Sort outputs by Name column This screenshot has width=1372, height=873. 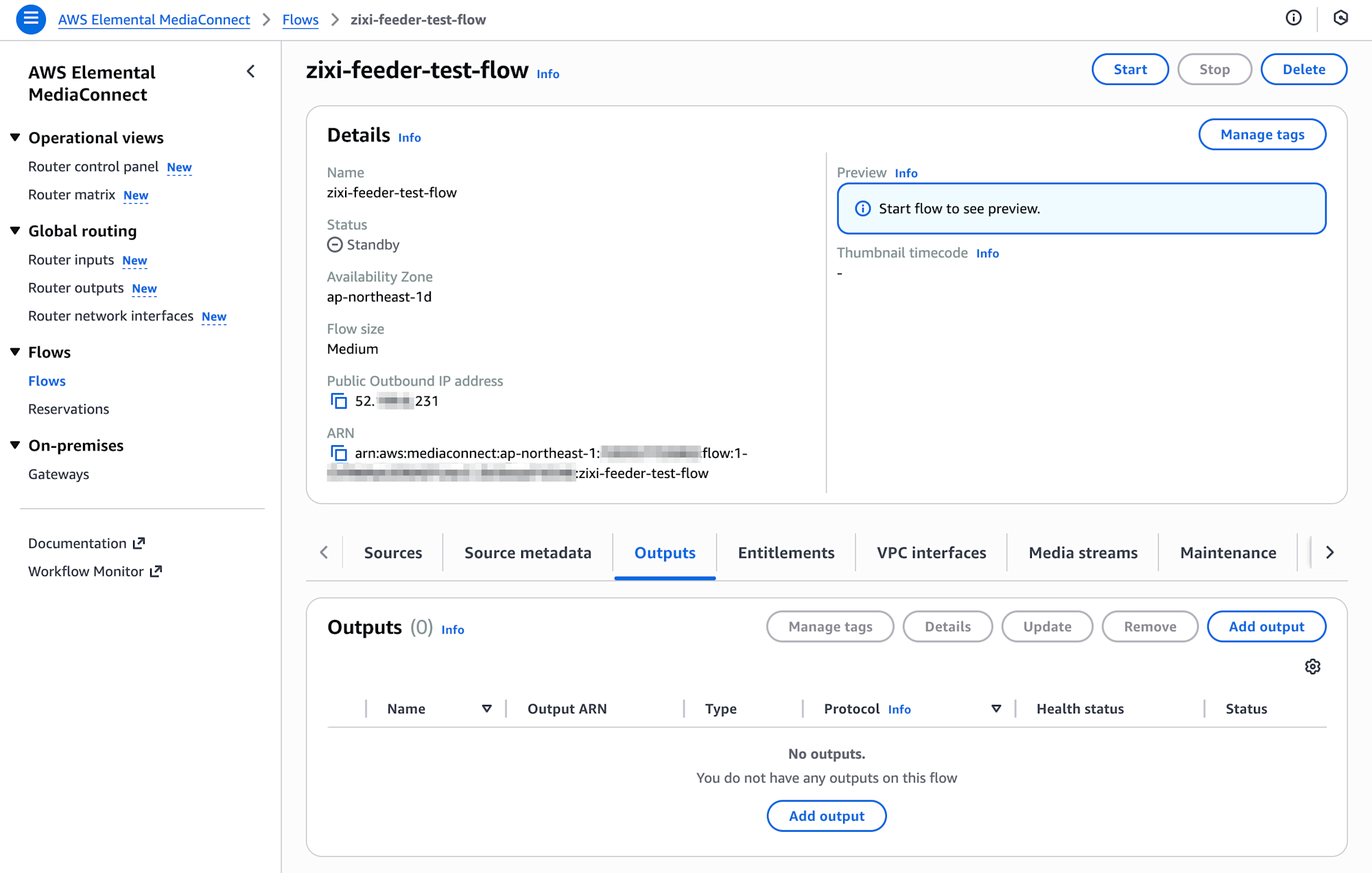click(x=486, y=709)
